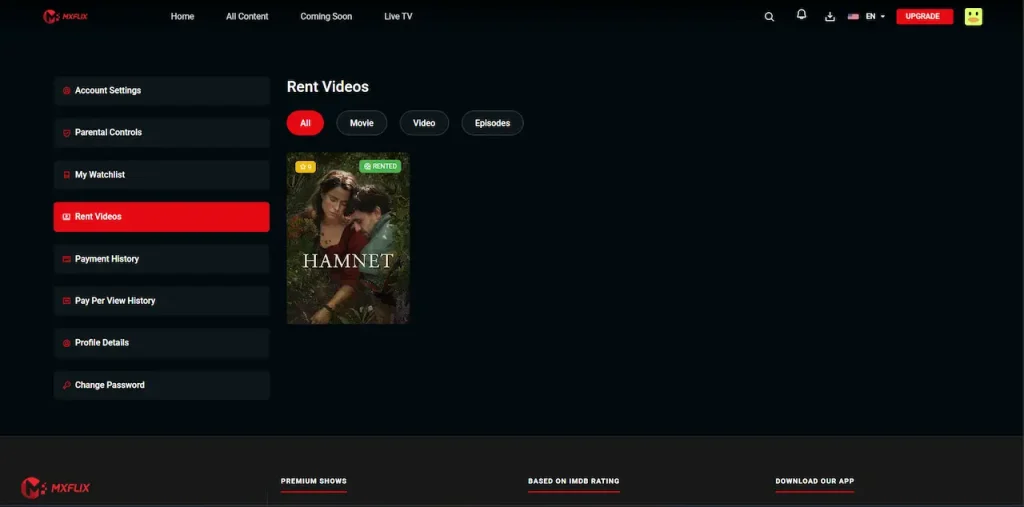
Task: Select the All filter tab
Action: pyautogui.click(x=305, y=123)
